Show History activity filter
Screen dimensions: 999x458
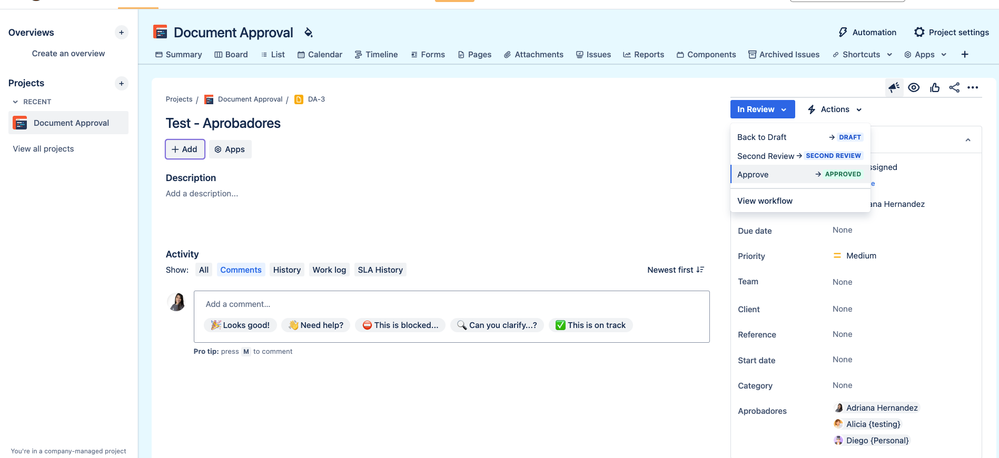click(287, 270)
